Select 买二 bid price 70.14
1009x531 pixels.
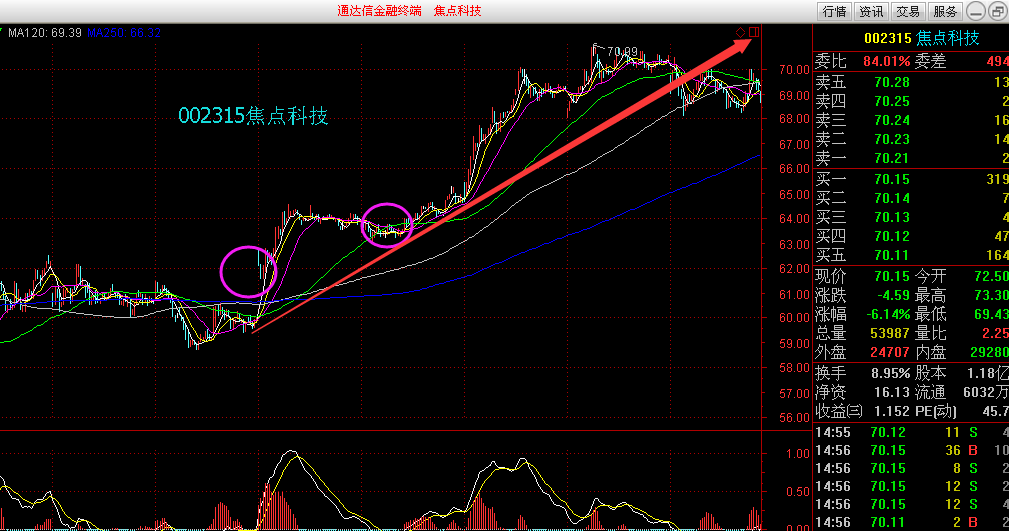(892, 198)
